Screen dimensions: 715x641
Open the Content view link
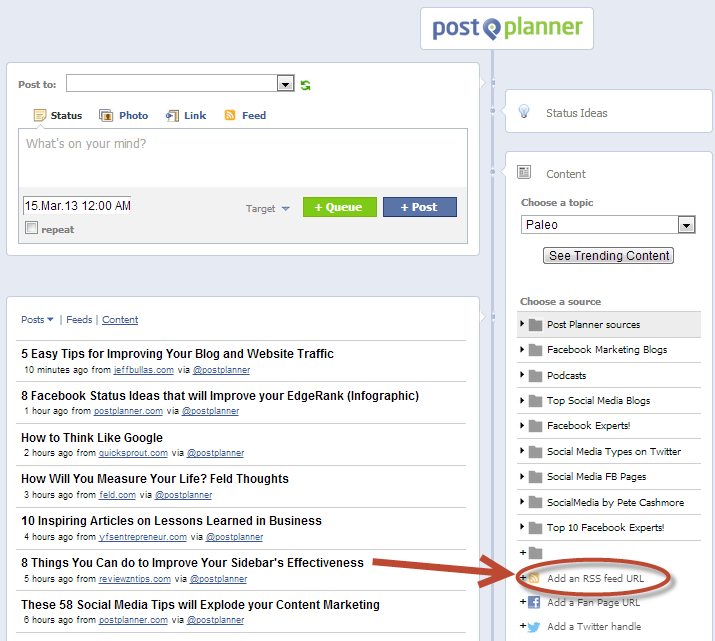point(120,320)
